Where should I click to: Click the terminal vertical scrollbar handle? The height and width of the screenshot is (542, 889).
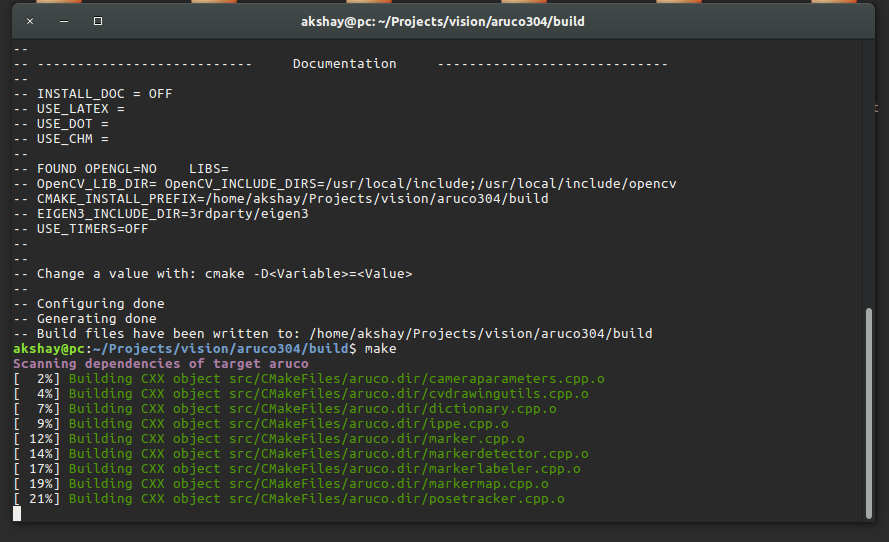click(869, 413)
